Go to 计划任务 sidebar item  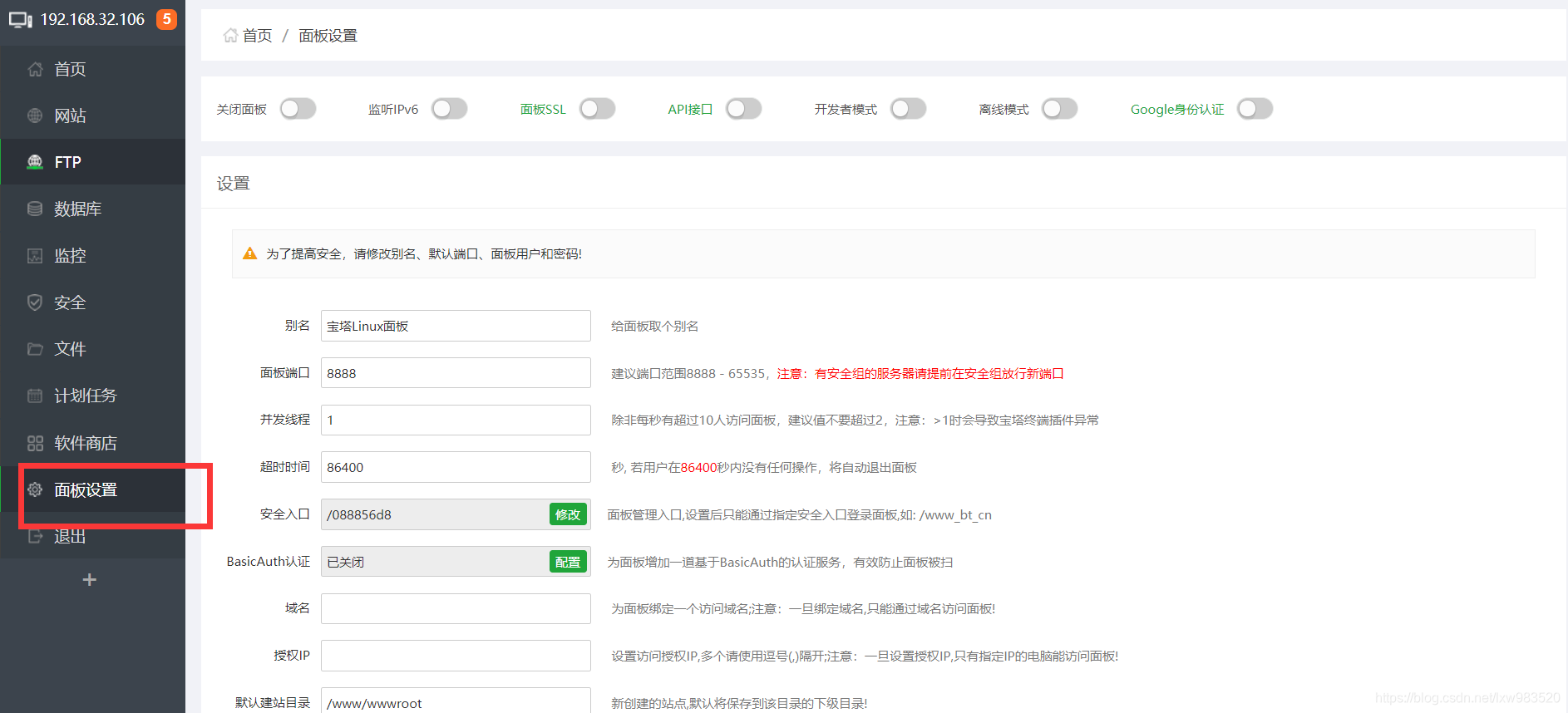93,396
